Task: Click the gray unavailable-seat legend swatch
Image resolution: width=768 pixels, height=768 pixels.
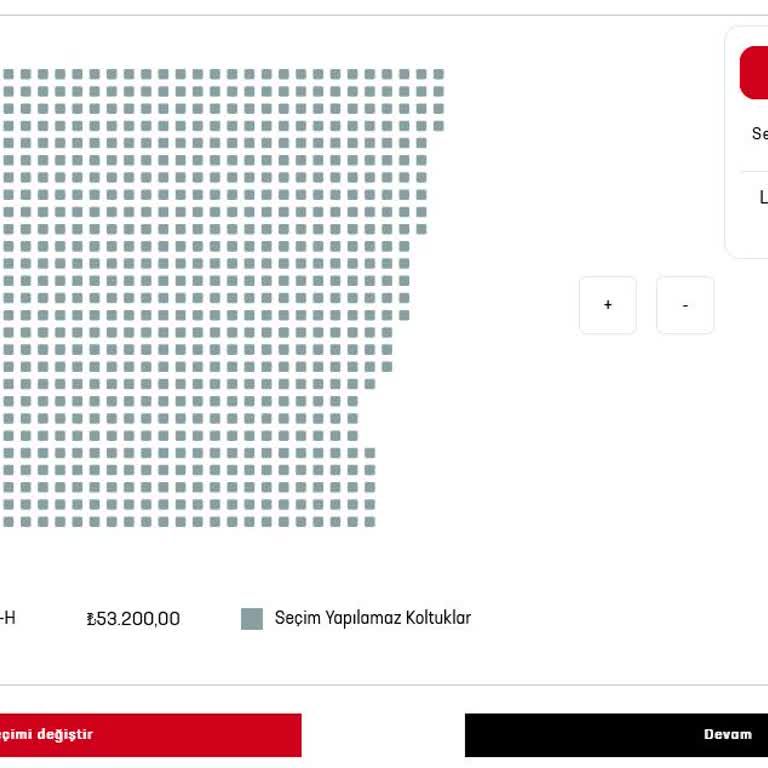Action: click(x=252, y=619)
